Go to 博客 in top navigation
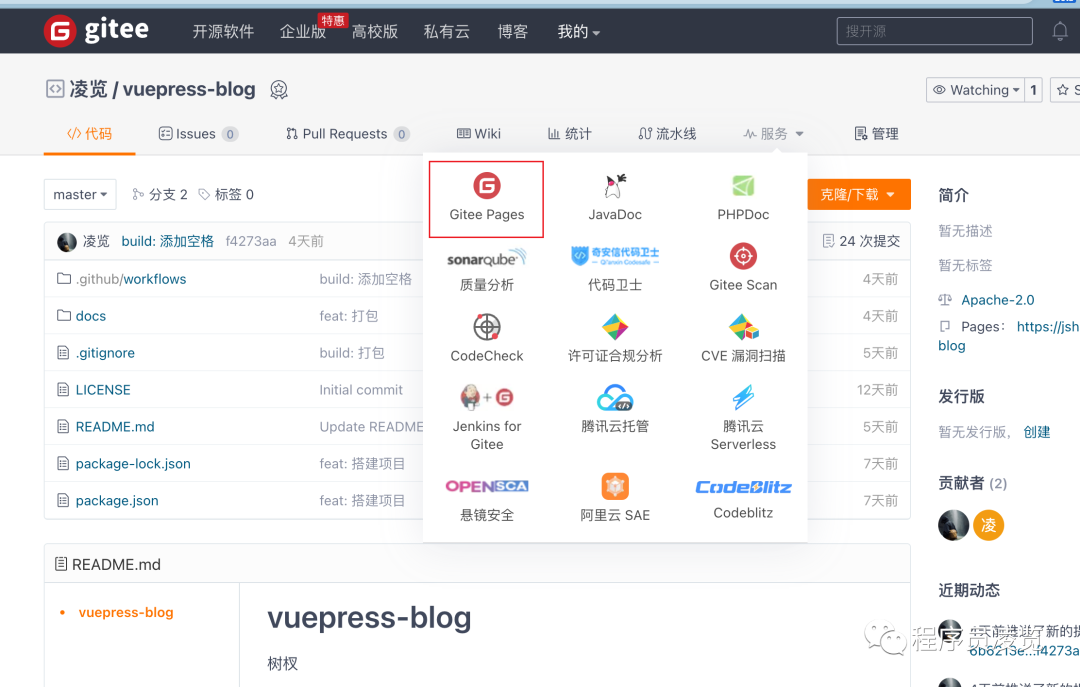This screenshot has height=687, width=1080. [x=512, y=31]
